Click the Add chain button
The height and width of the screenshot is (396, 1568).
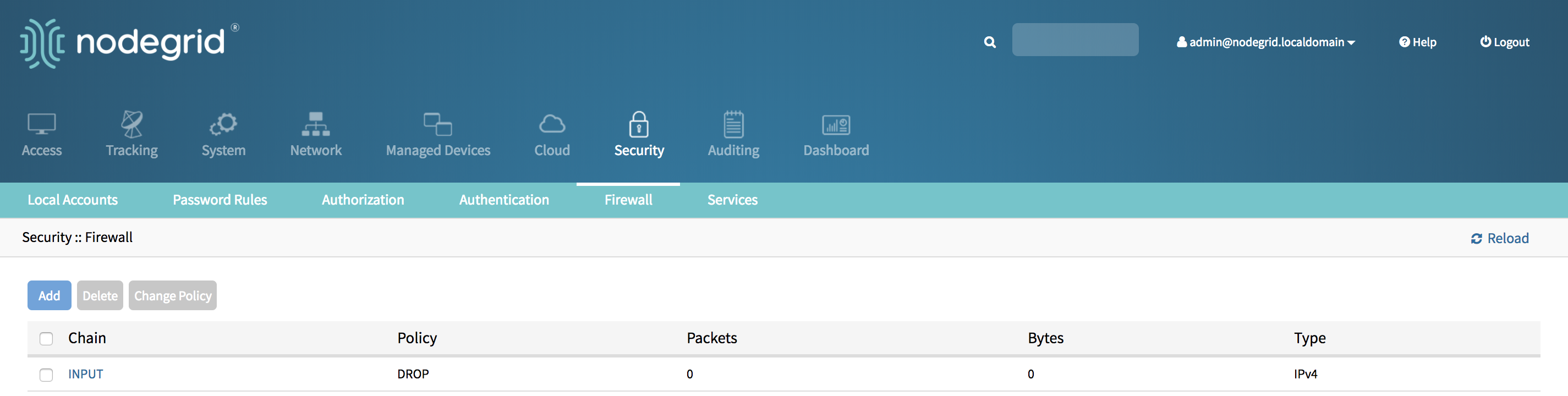point(50,296)
